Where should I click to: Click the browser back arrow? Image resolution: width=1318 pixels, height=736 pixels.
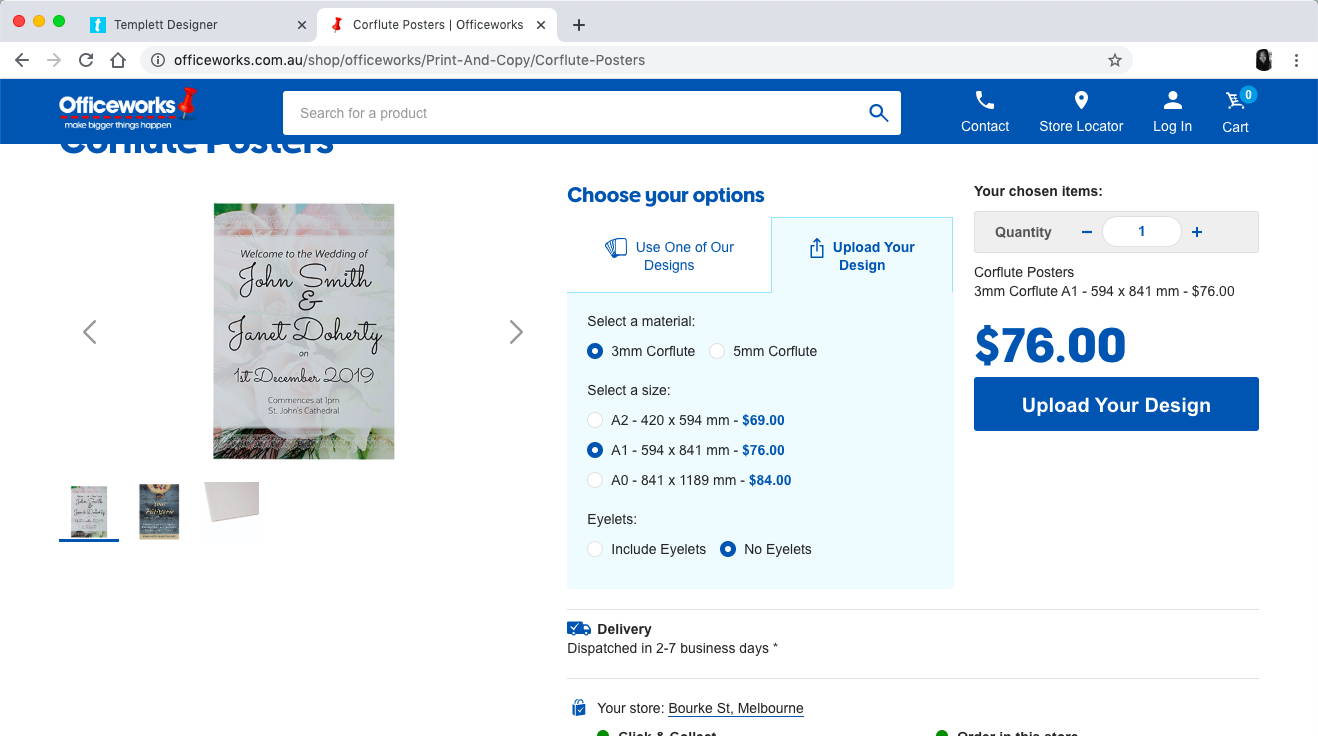22,60
